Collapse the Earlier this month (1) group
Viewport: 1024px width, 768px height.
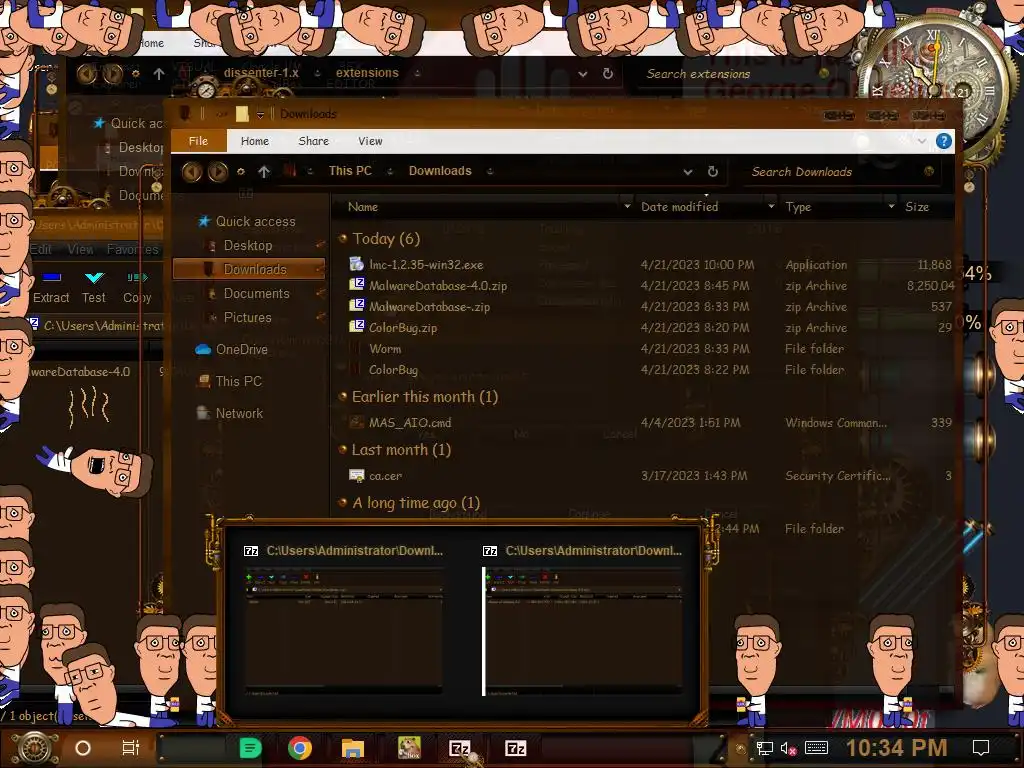(x=342, y=396)
